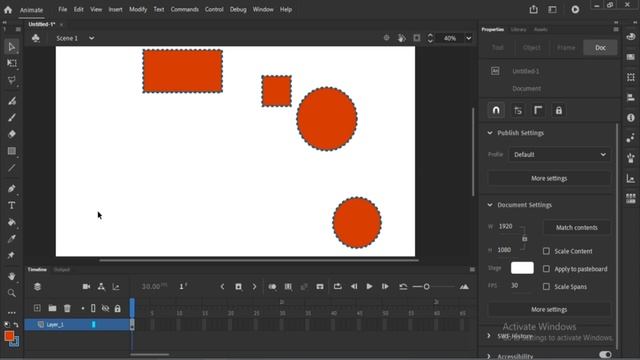Enable Apply to pasteboard checkbox
This screenshot has width=640, height=360.
point(546,269)
